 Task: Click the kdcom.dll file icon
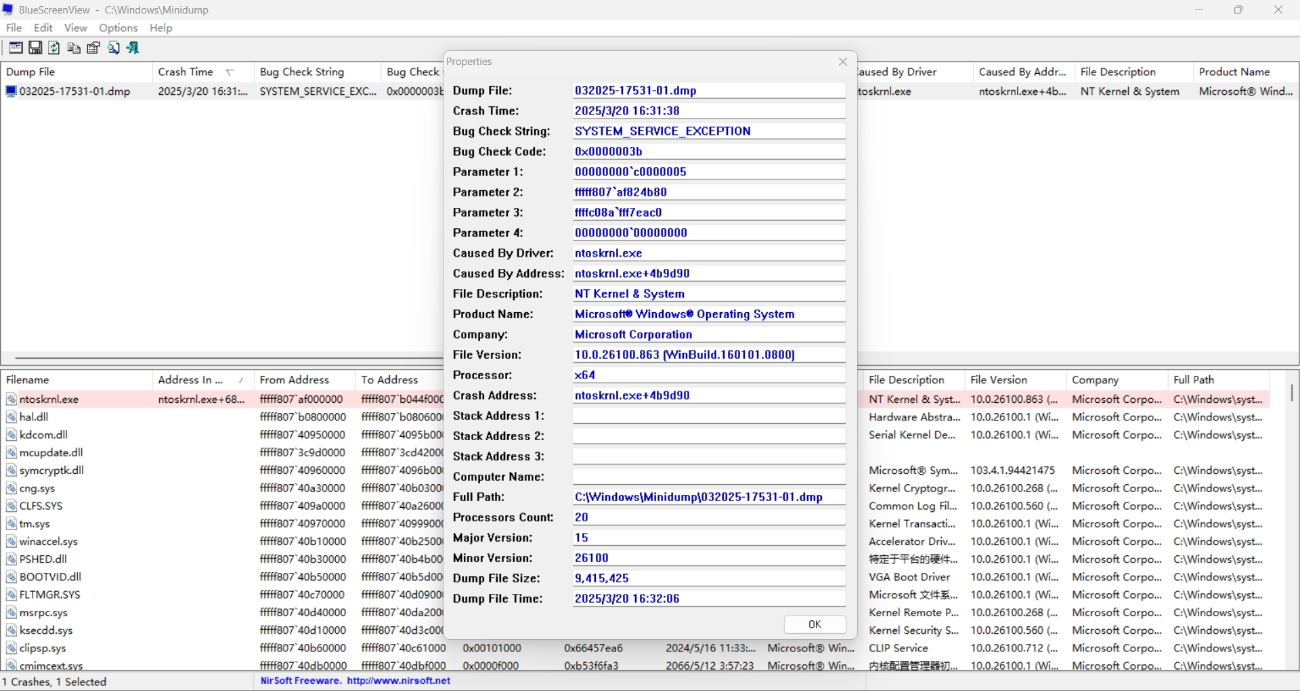11,435
